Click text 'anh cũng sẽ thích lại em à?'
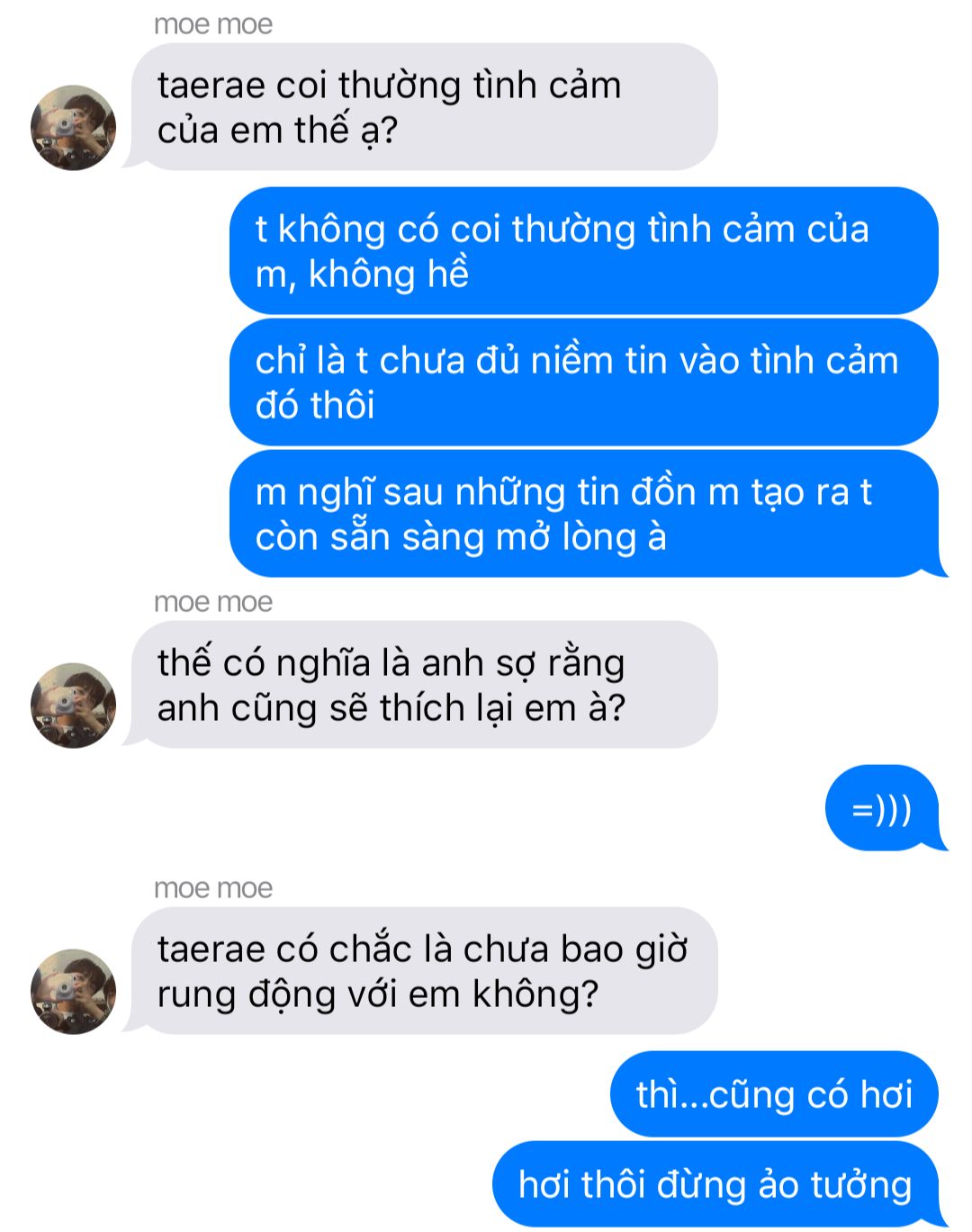This screenshot has width=972, height=1232. tap(391, 708)
